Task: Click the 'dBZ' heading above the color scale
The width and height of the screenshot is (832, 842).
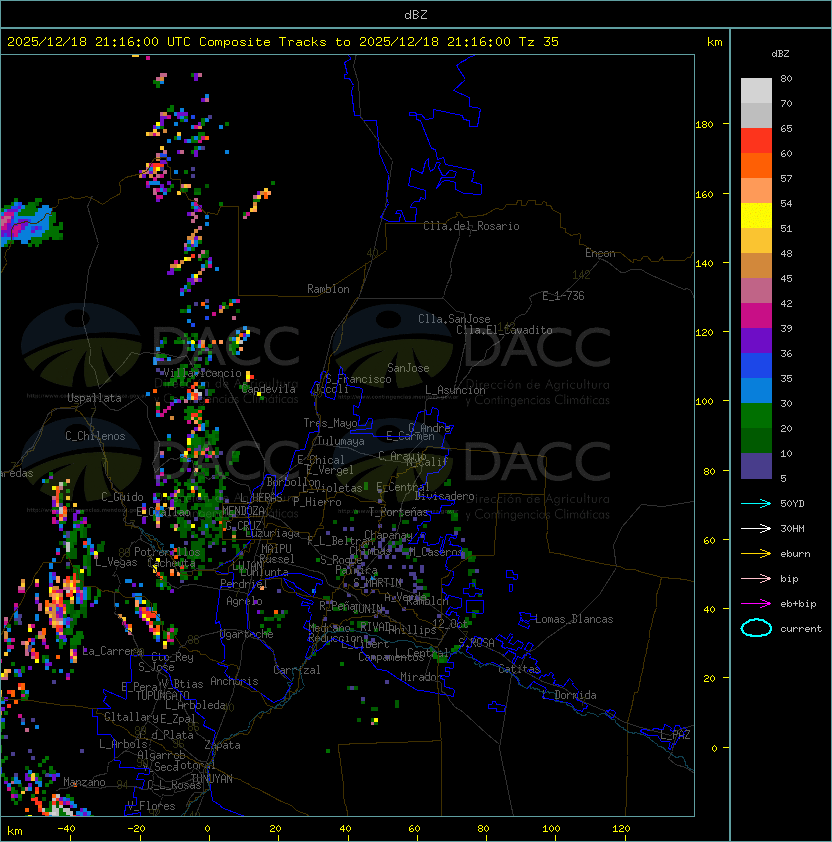Action: (780, 54)
